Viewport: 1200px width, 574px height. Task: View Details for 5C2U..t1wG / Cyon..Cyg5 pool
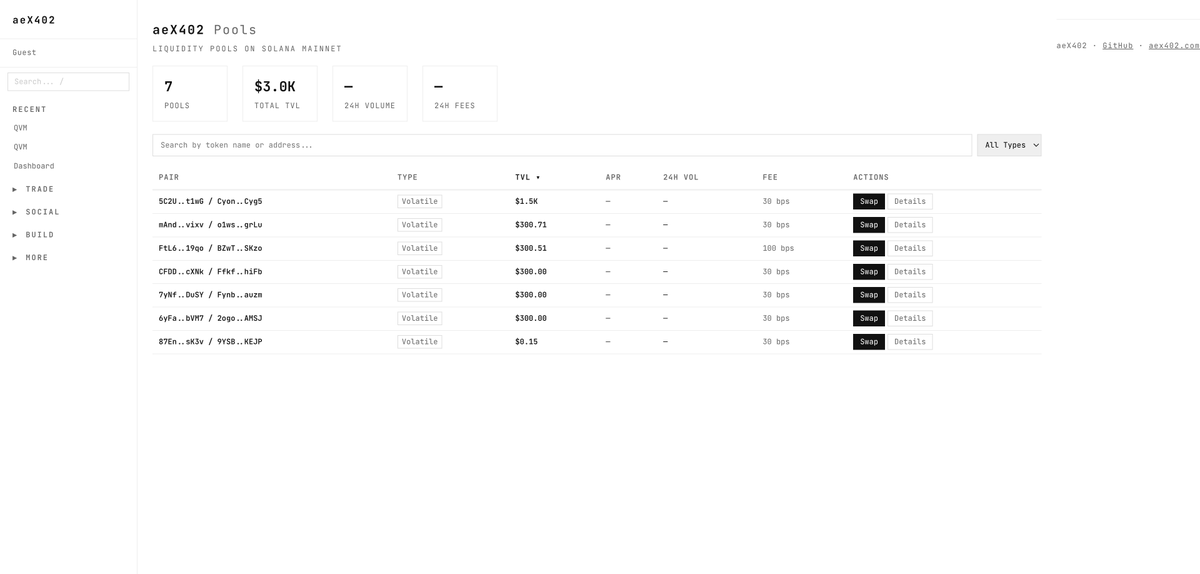coord(910,201)
